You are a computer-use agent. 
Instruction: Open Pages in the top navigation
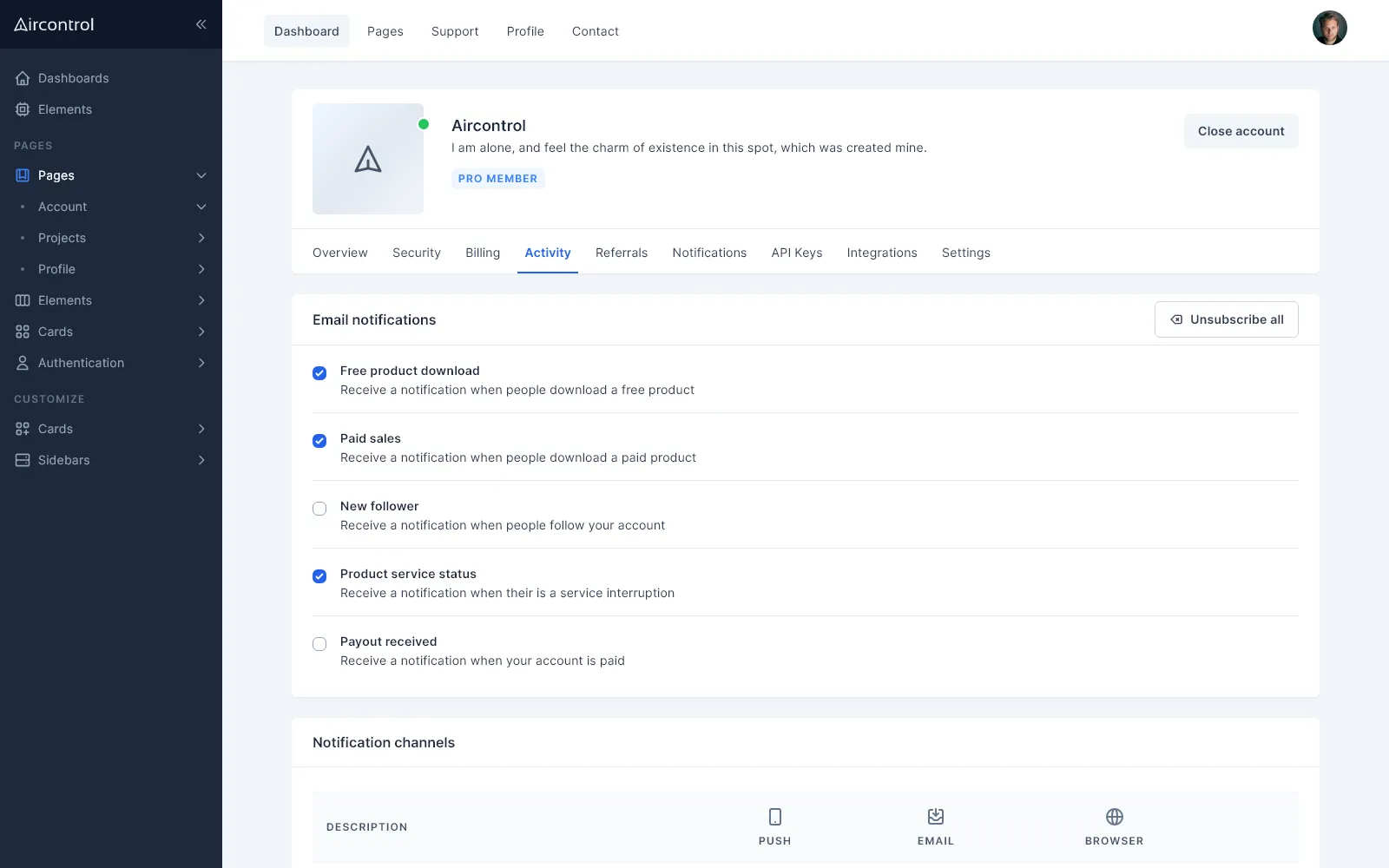coord(385,31)
